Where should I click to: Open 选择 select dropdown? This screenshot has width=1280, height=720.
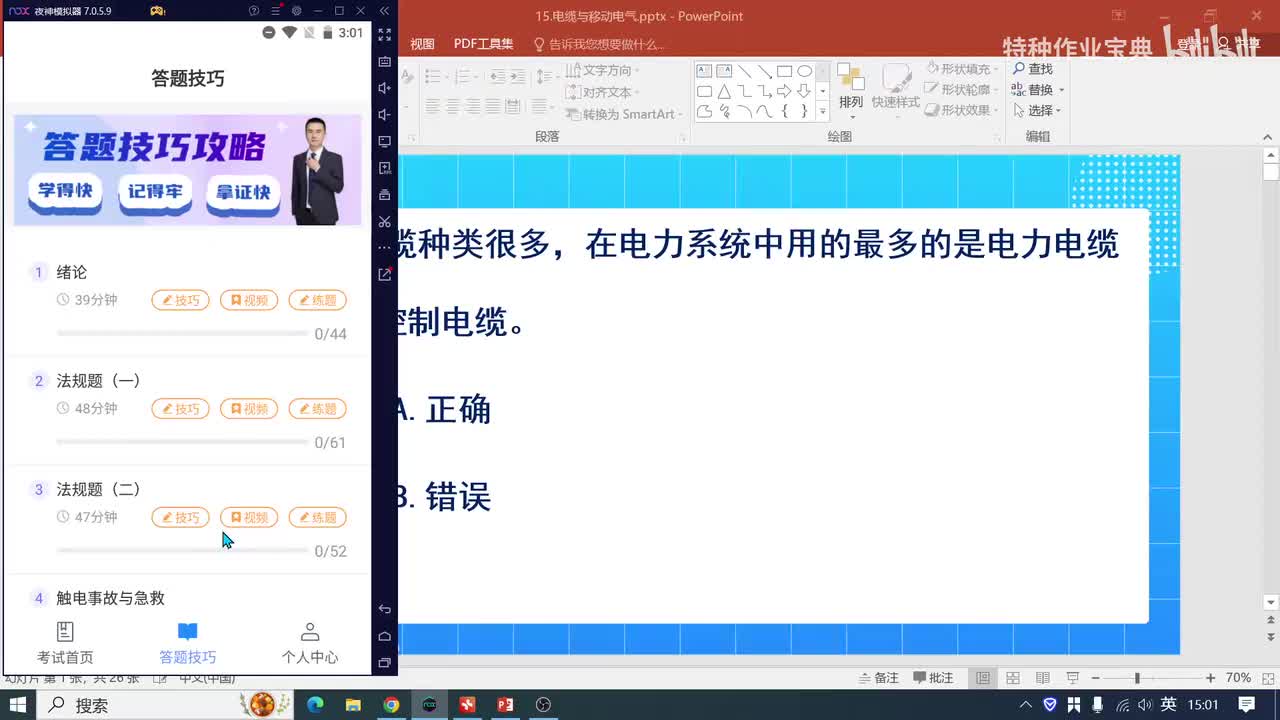pyautogui.click(x=1037, y=111)
